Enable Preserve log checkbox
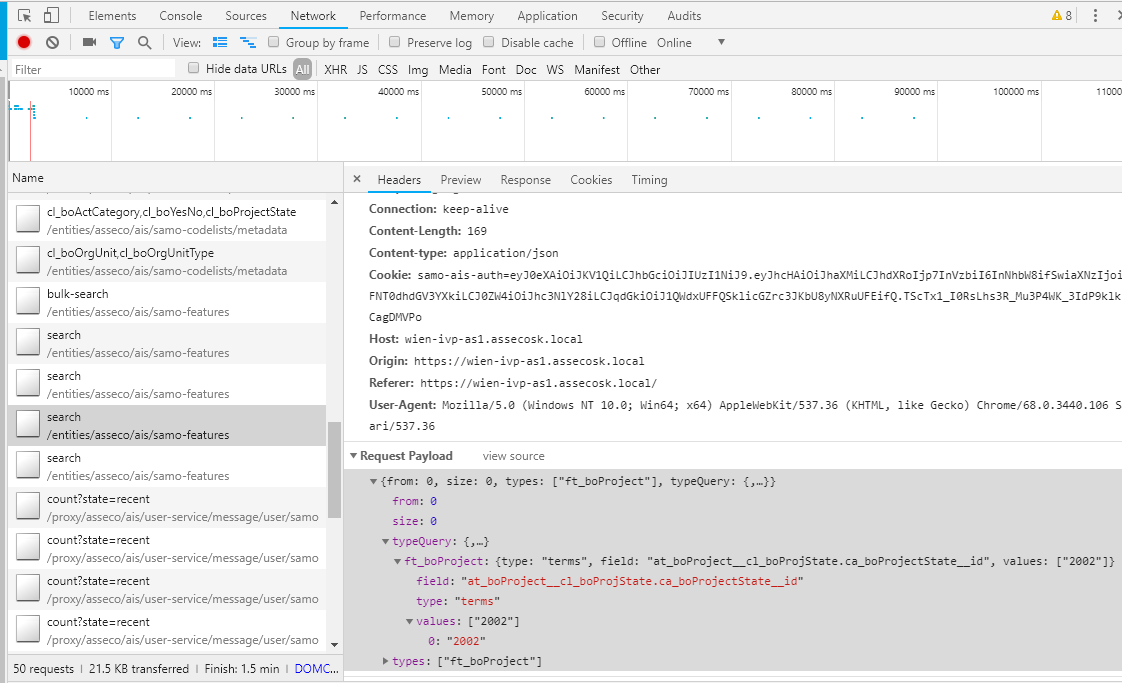 tap(394, 42)
